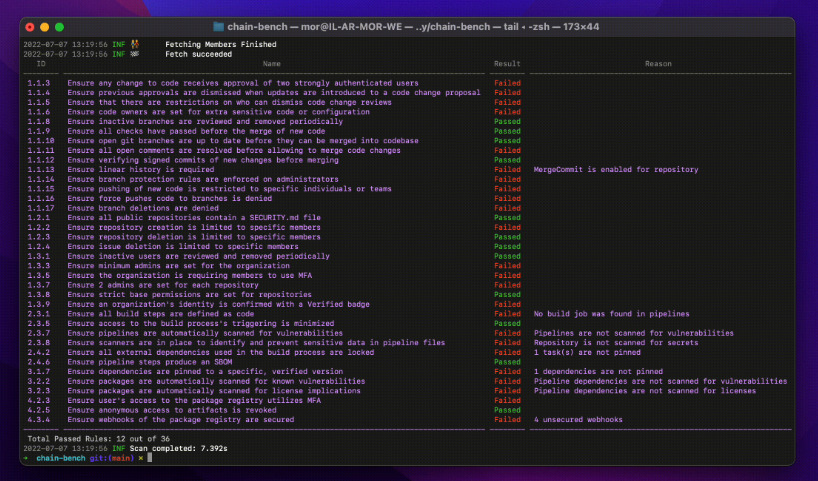Select '2 admins are set for each repository'
Screen dimensions: 818x481
coord(178,285)
